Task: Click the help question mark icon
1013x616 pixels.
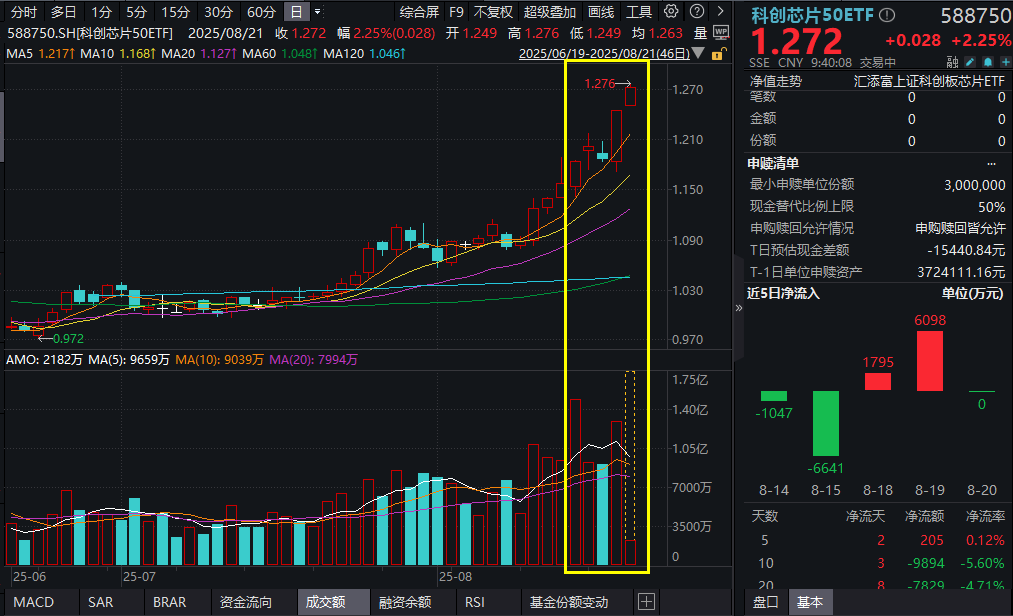Action: tap(696, 11)
